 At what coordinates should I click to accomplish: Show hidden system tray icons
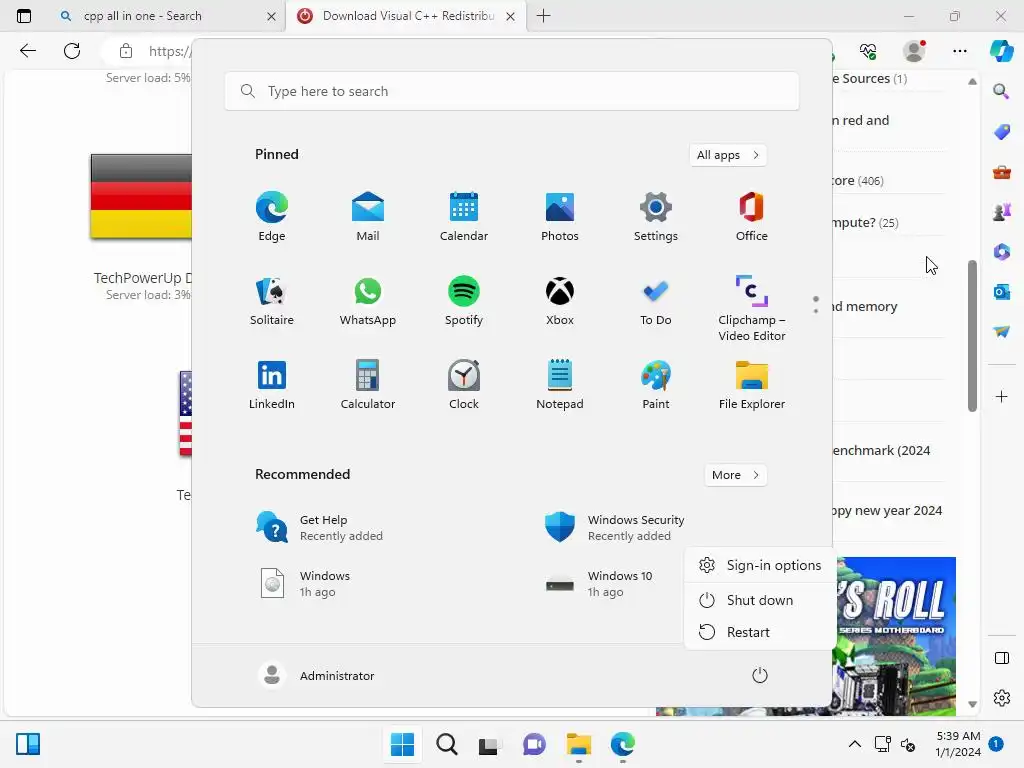(x=854, y=744)
